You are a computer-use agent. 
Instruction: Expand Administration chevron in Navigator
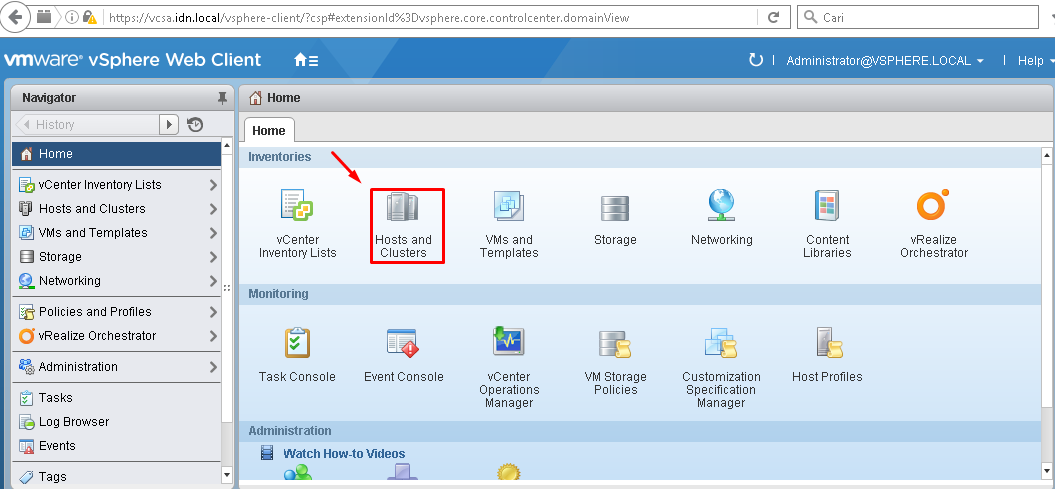(213, 367)
